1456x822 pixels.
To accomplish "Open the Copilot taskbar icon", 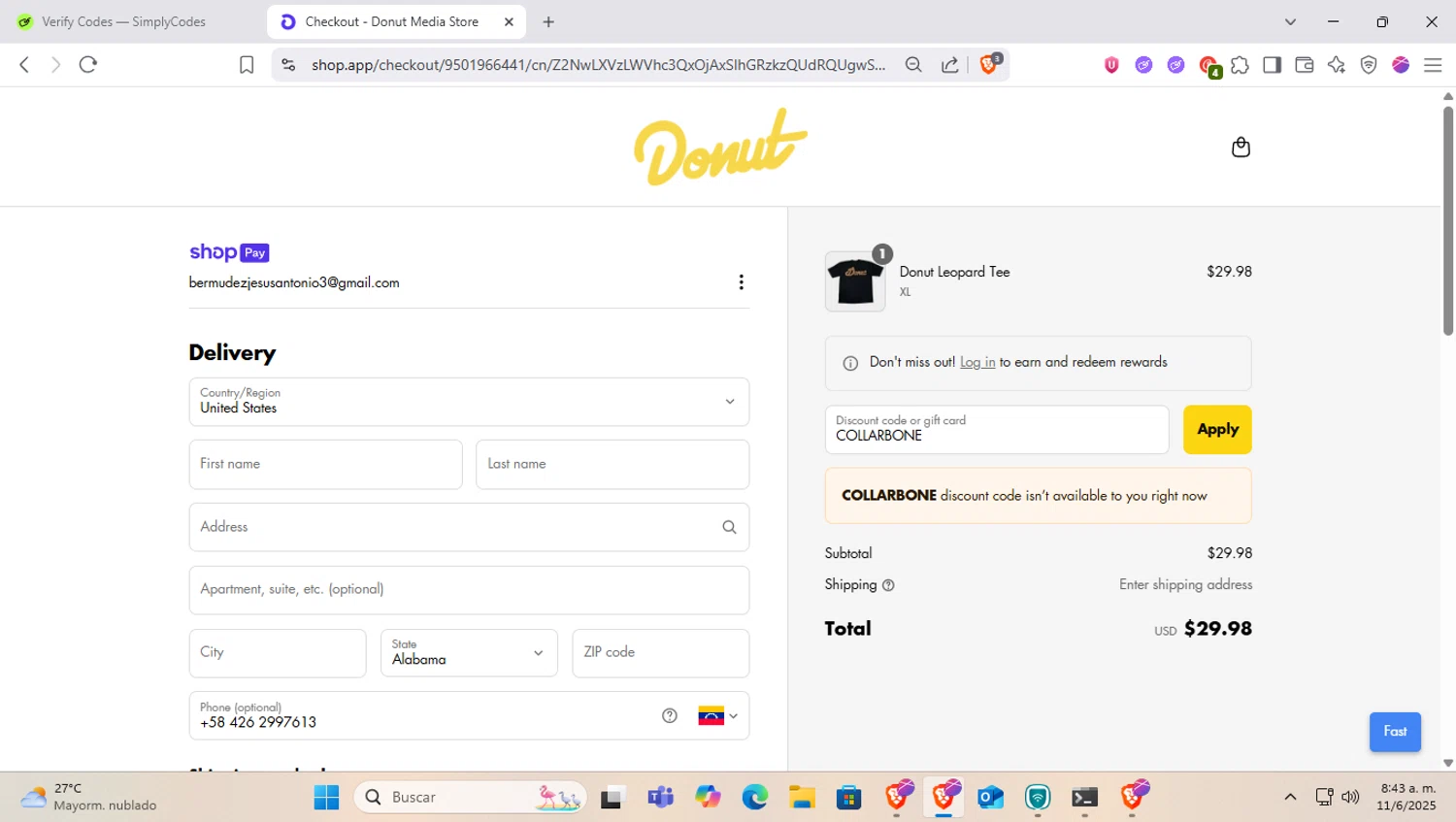I will coord(708,798).
